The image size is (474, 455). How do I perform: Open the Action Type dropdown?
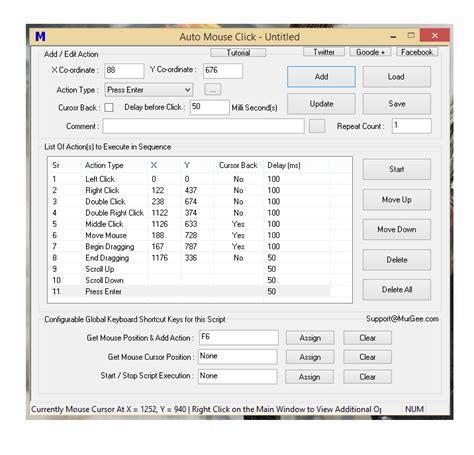tap(149, 90)
